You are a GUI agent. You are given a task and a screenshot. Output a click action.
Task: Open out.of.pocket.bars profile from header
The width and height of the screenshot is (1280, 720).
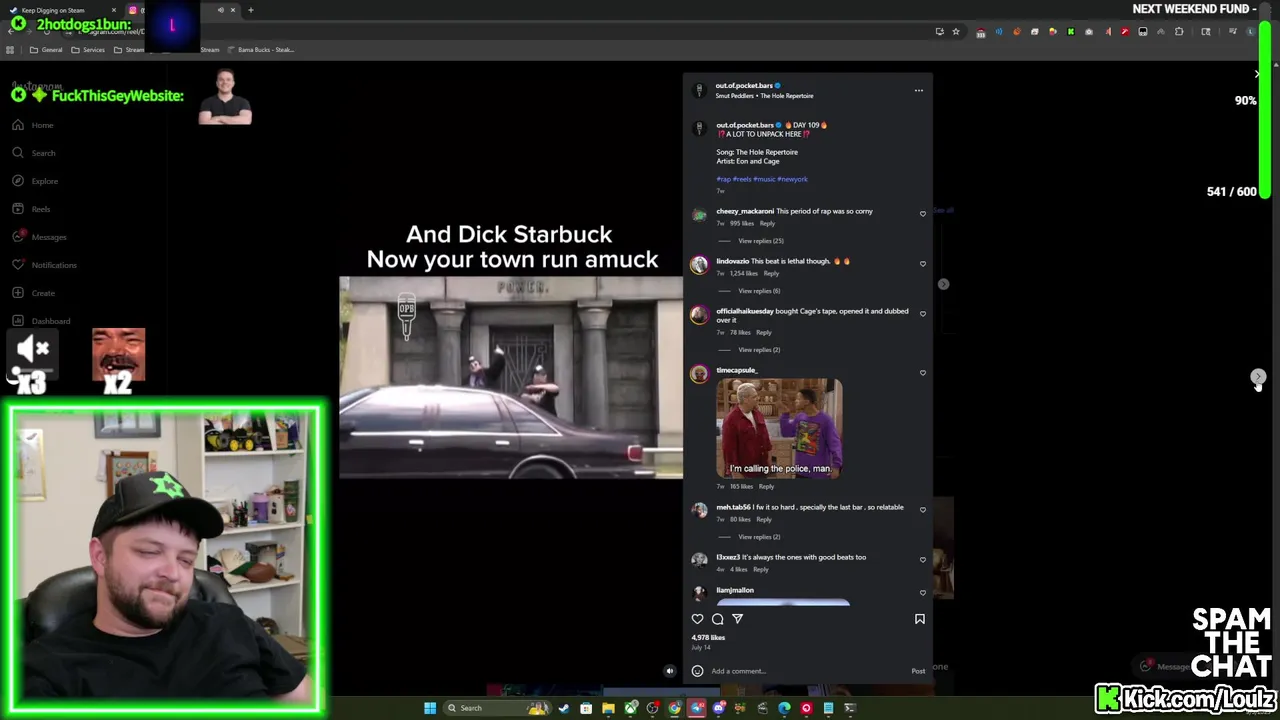click(744, 86)
